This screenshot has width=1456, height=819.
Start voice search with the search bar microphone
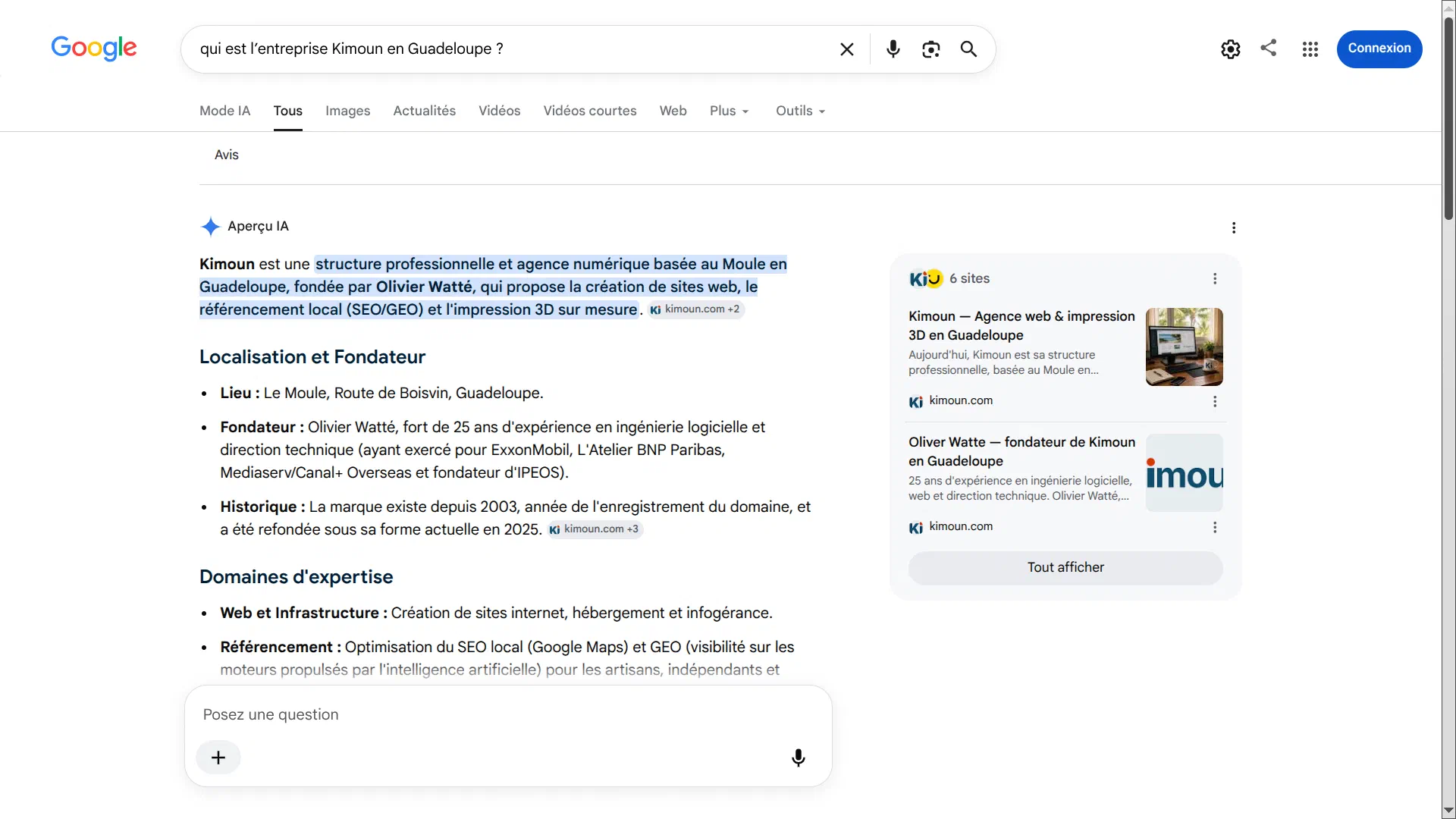click(x=893, y=49)
